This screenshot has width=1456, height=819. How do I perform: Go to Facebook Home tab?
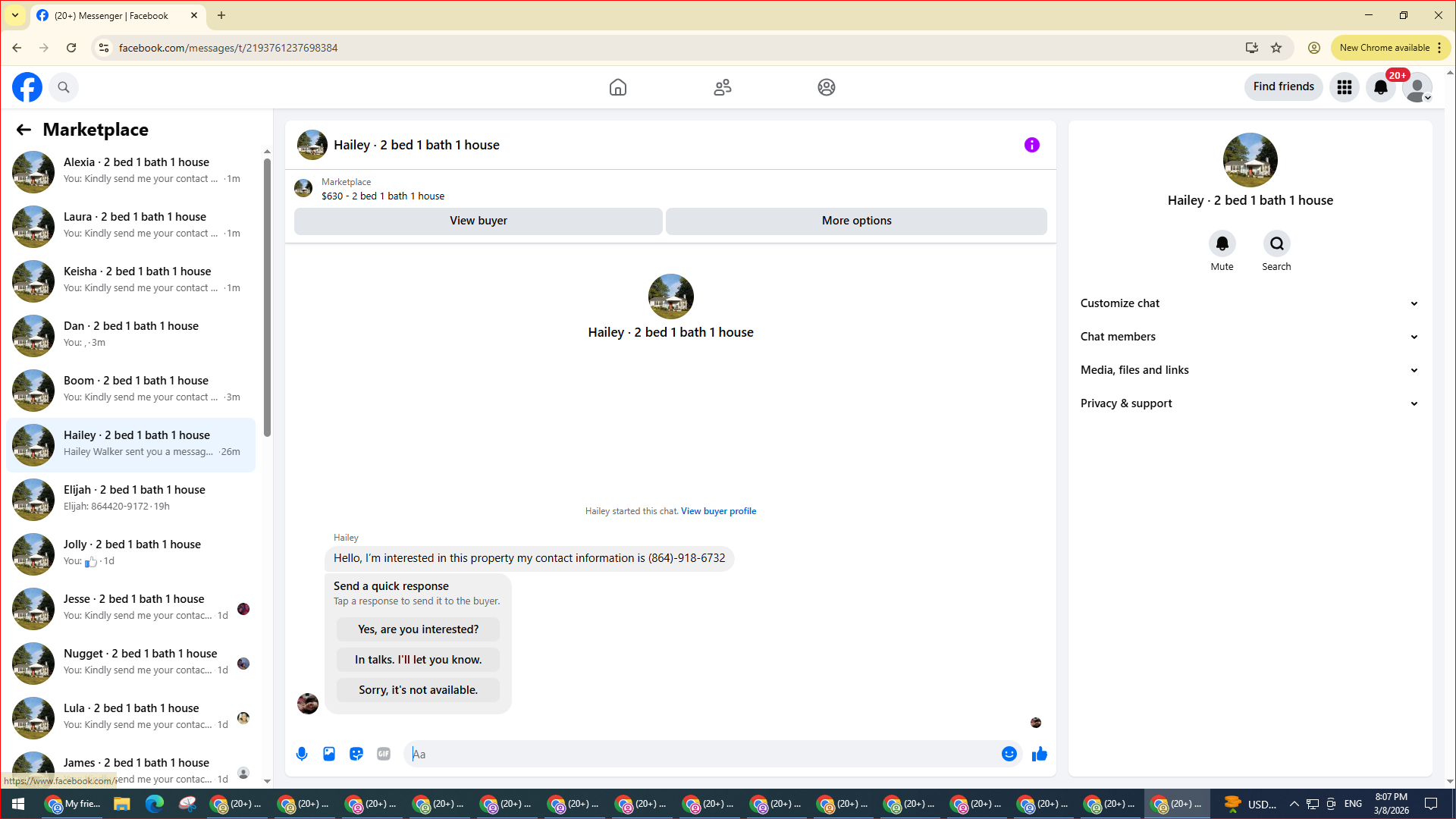point(618,87)
